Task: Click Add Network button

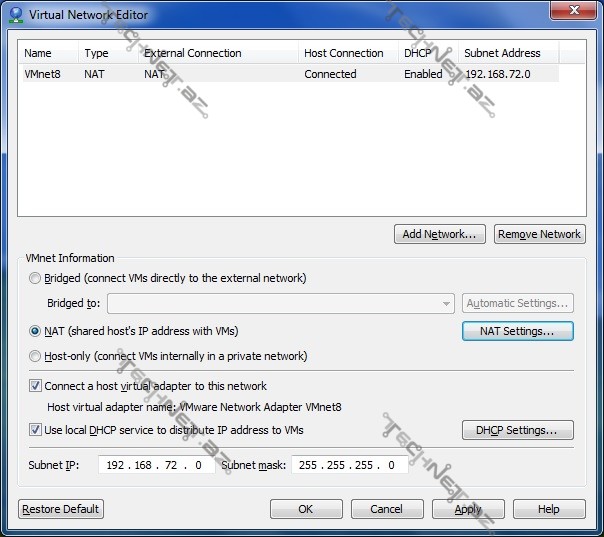Action: click(x=440, y=234)
